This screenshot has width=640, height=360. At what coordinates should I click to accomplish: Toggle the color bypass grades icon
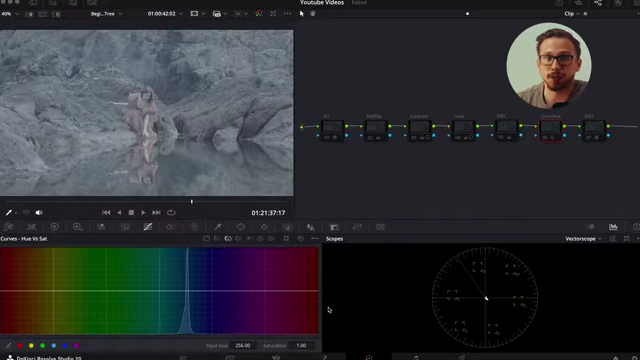point(259,13)
